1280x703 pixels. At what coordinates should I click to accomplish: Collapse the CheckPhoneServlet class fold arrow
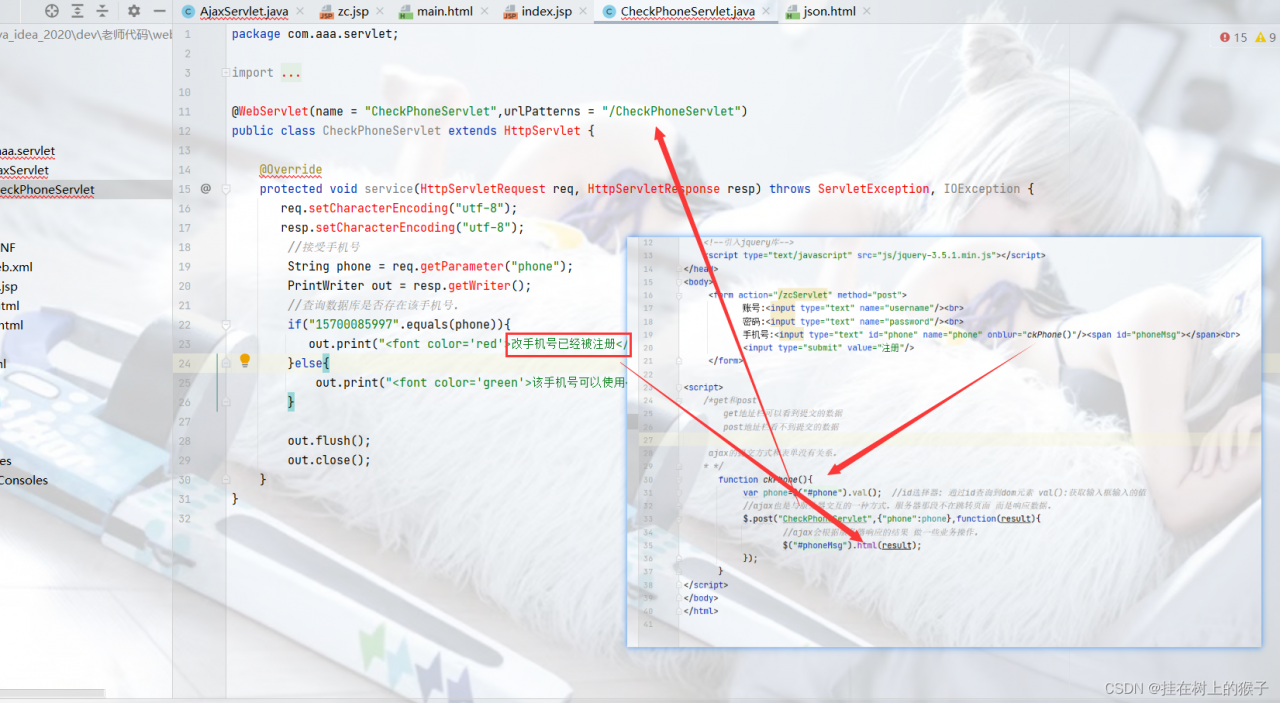226,131
